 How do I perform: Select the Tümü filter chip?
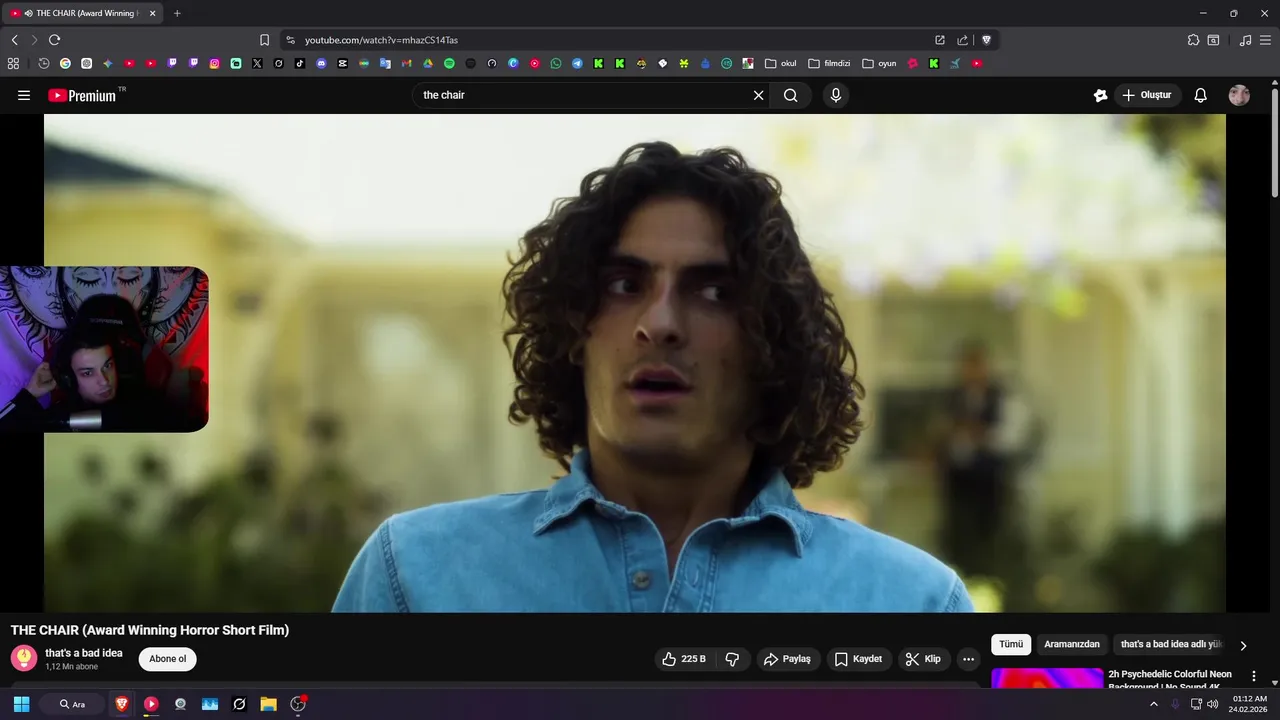coord(1011,644)
